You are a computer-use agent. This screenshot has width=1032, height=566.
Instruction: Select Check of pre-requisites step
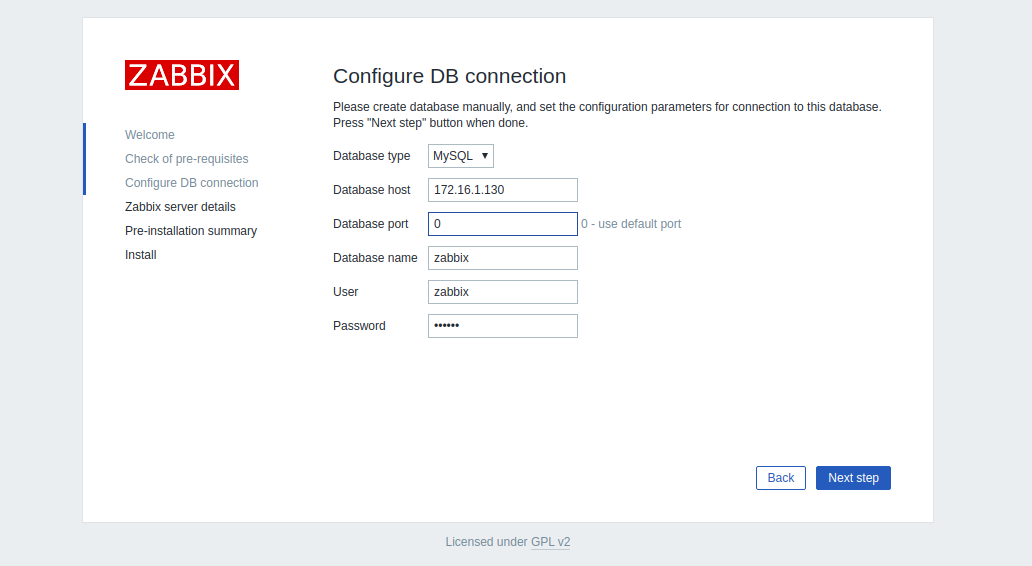pyautogui.click(x=187, y=159)
